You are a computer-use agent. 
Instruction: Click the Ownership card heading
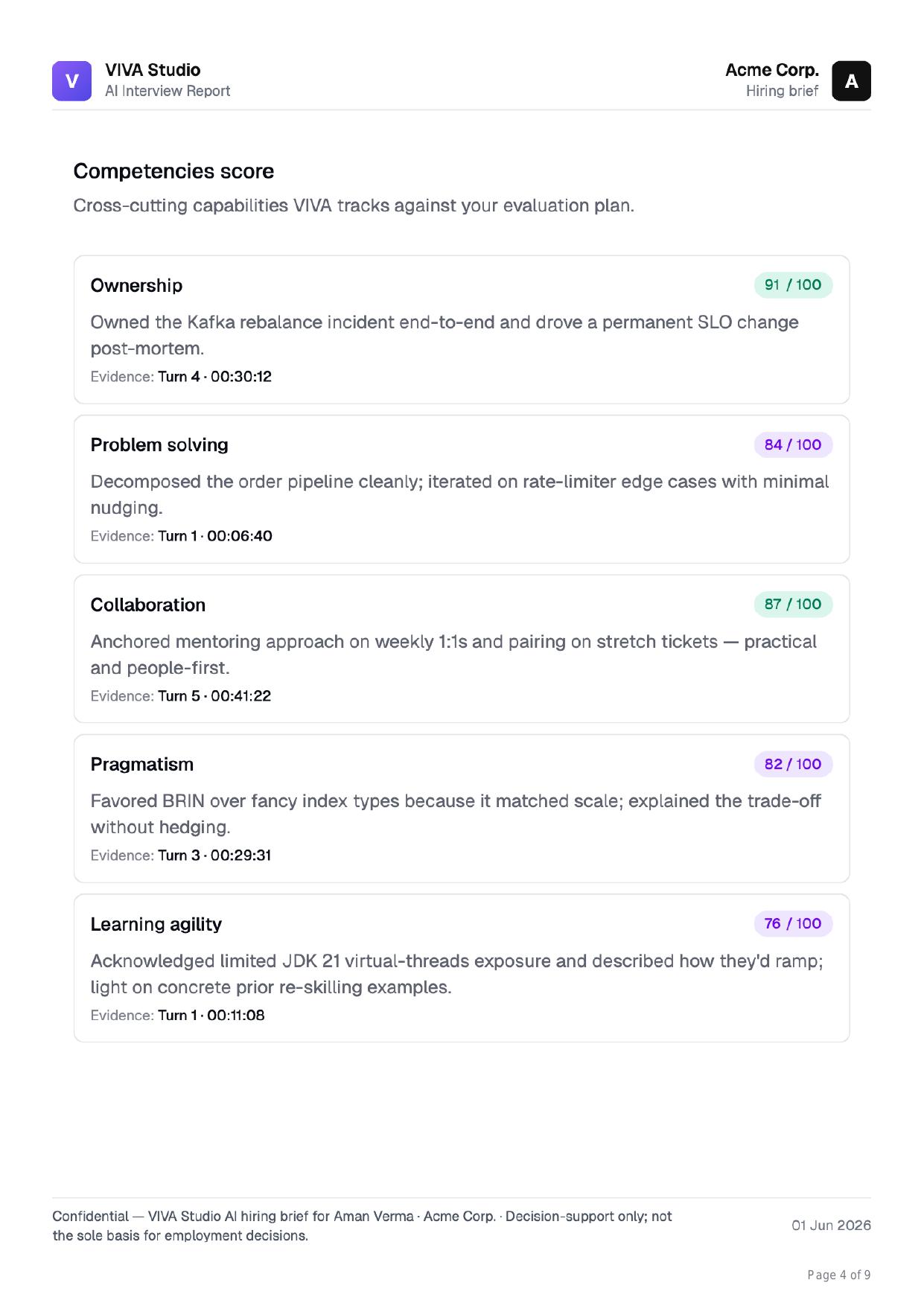tap(136, 285)
